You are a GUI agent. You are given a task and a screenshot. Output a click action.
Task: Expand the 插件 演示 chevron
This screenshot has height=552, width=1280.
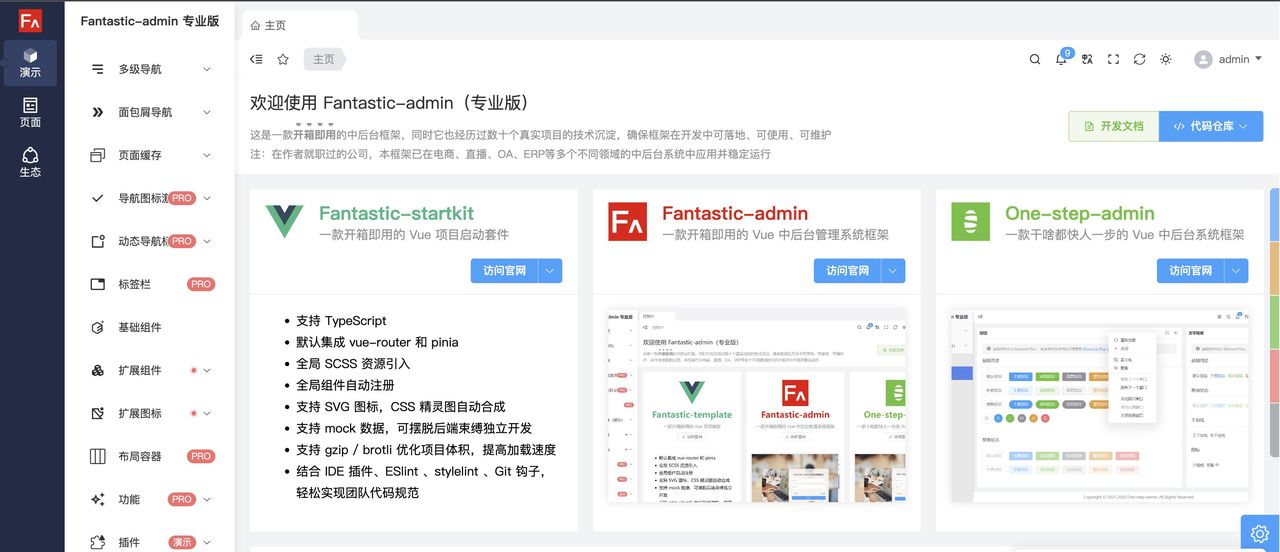click(207, 542)
